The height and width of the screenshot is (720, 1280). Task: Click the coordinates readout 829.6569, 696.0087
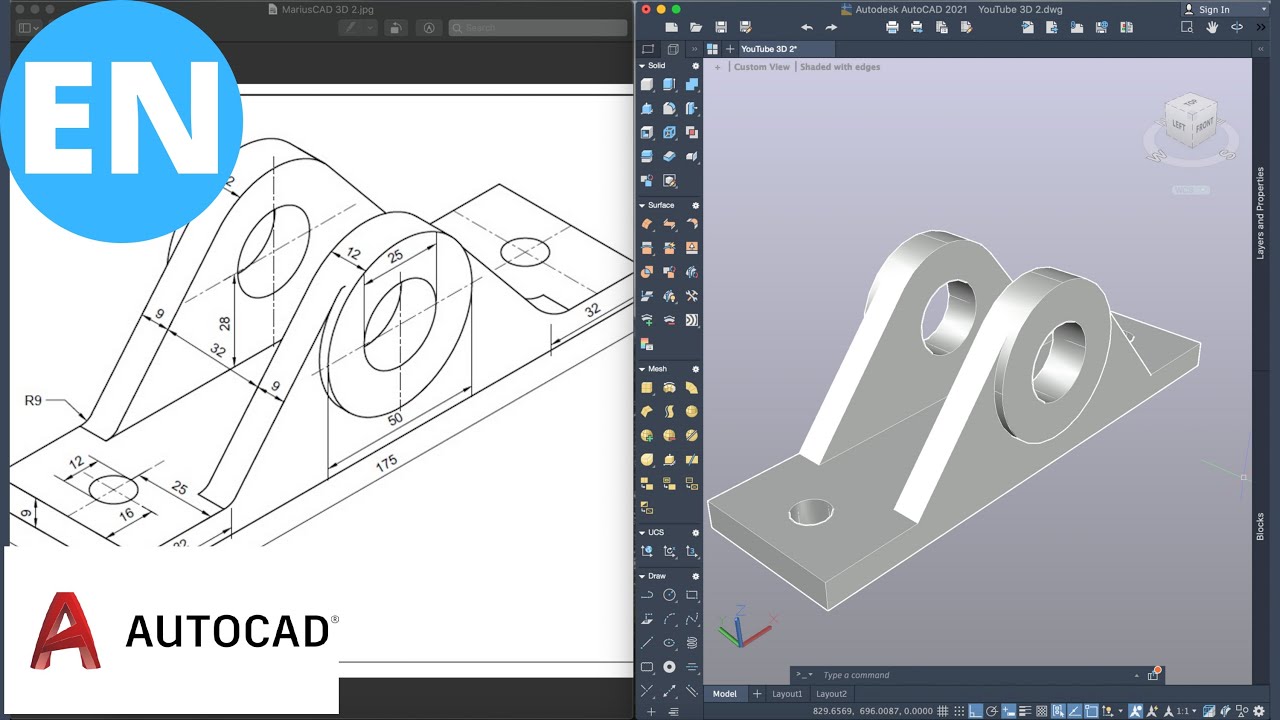pyautogui.click(x=872, y=711)
